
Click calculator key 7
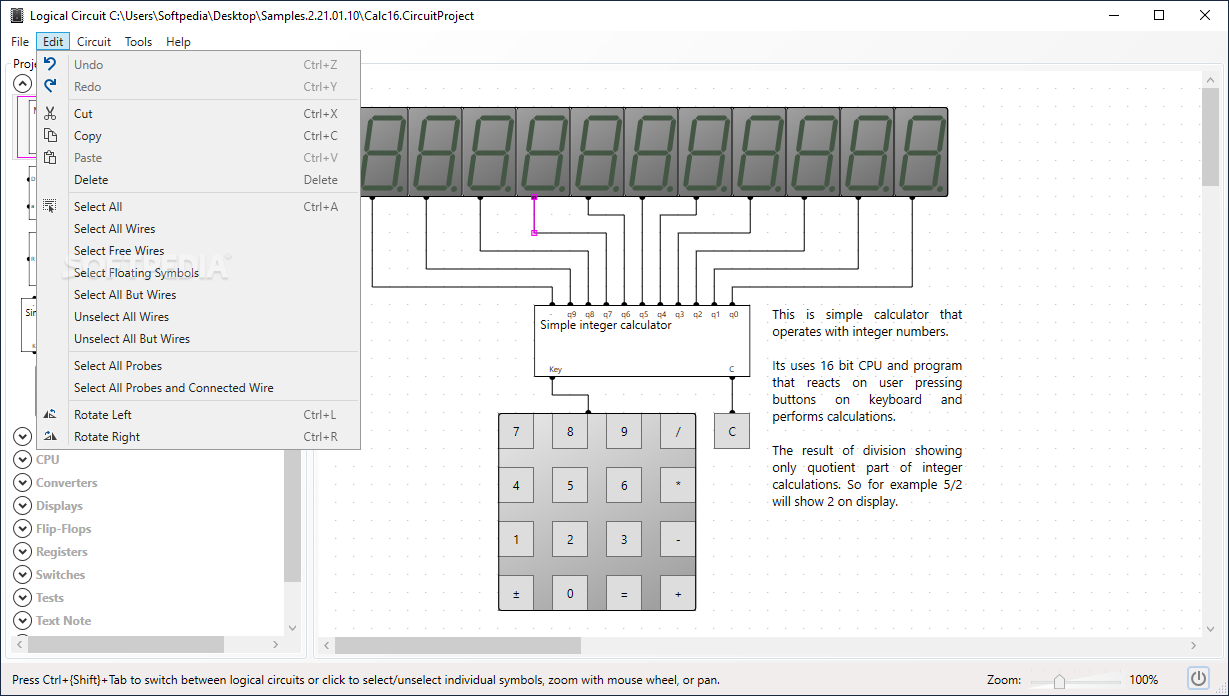516,432
